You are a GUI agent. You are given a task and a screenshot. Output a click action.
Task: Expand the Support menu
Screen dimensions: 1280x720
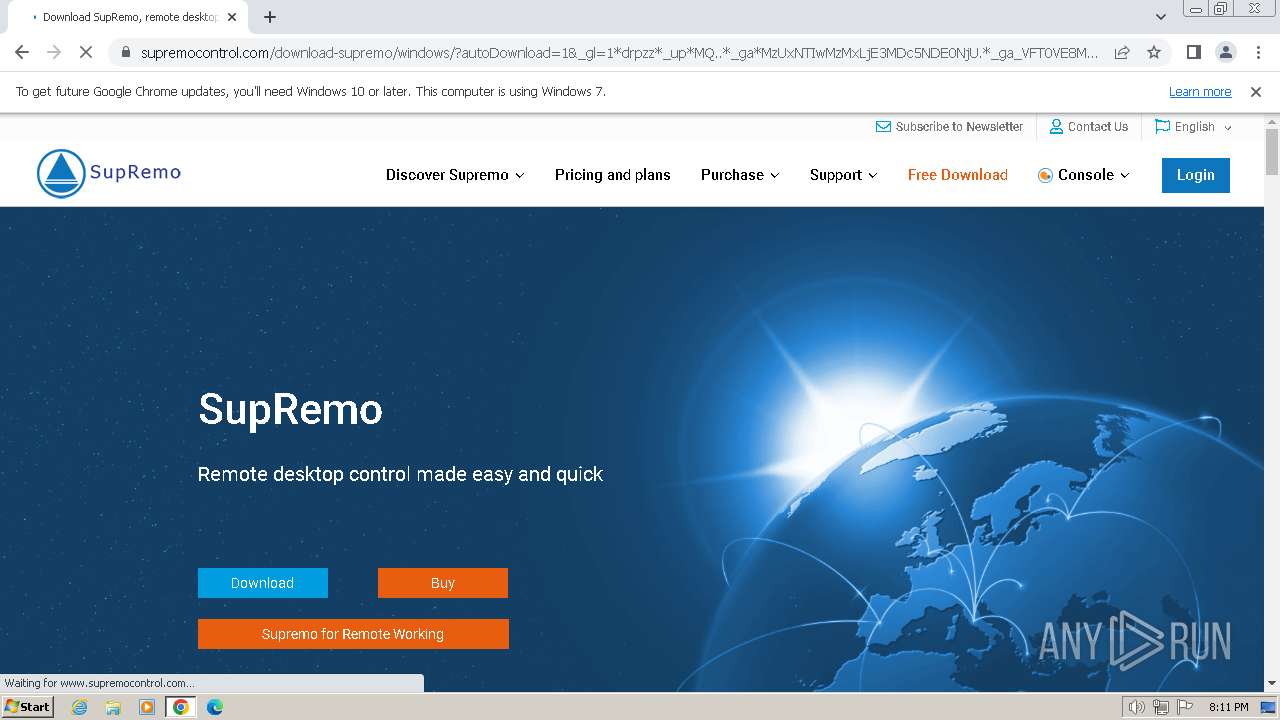843,175
